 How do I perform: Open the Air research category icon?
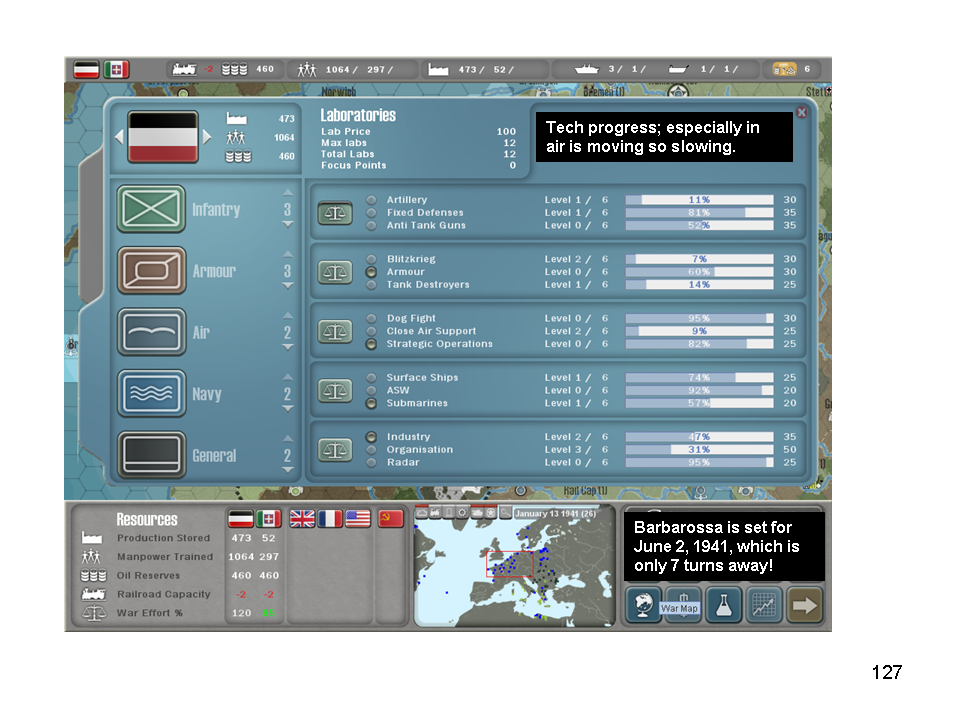click(x=151, y=332)
